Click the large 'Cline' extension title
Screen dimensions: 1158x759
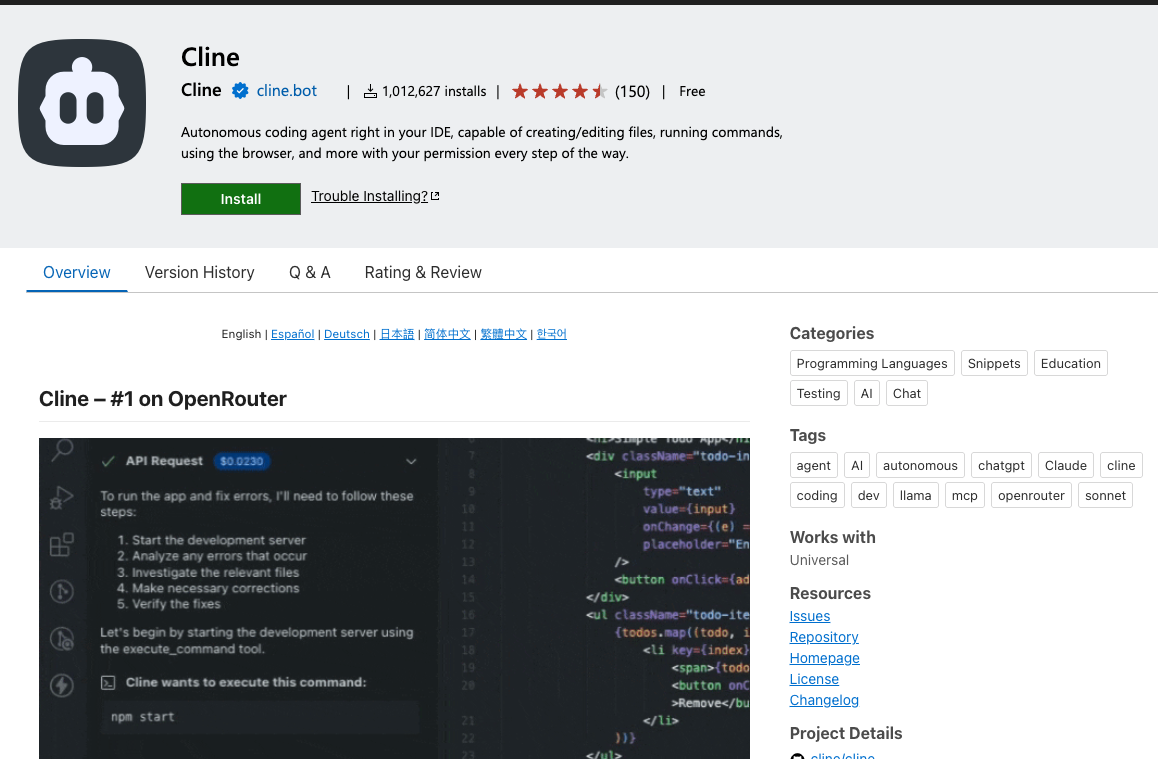tap(210, 57)
